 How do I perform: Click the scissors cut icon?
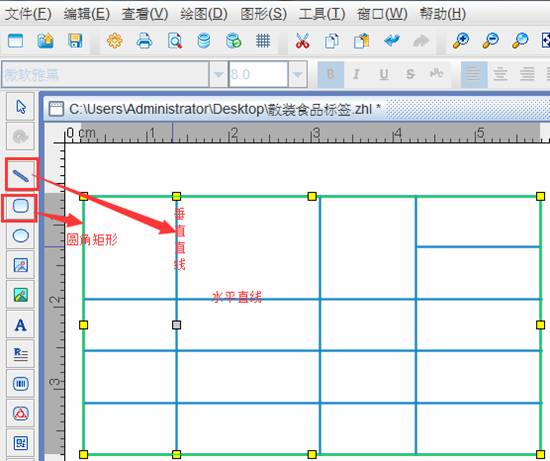[302, 41]
